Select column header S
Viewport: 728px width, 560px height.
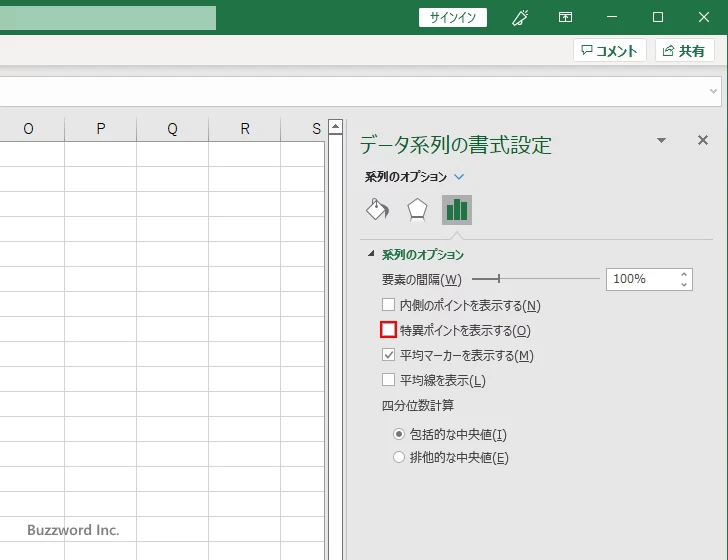(x=303, y=129)
